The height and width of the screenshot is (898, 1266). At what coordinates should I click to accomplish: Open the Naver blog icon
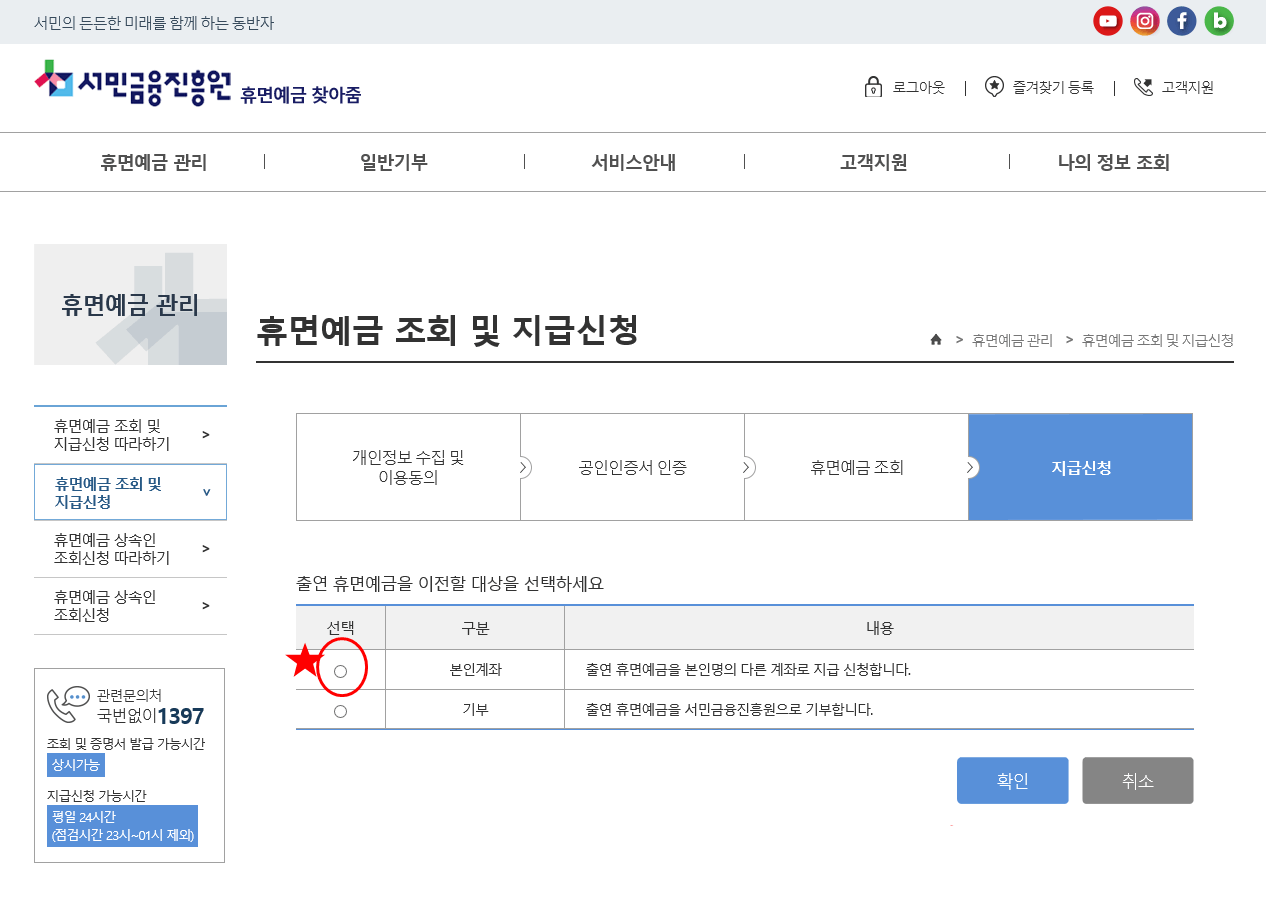1218,21
